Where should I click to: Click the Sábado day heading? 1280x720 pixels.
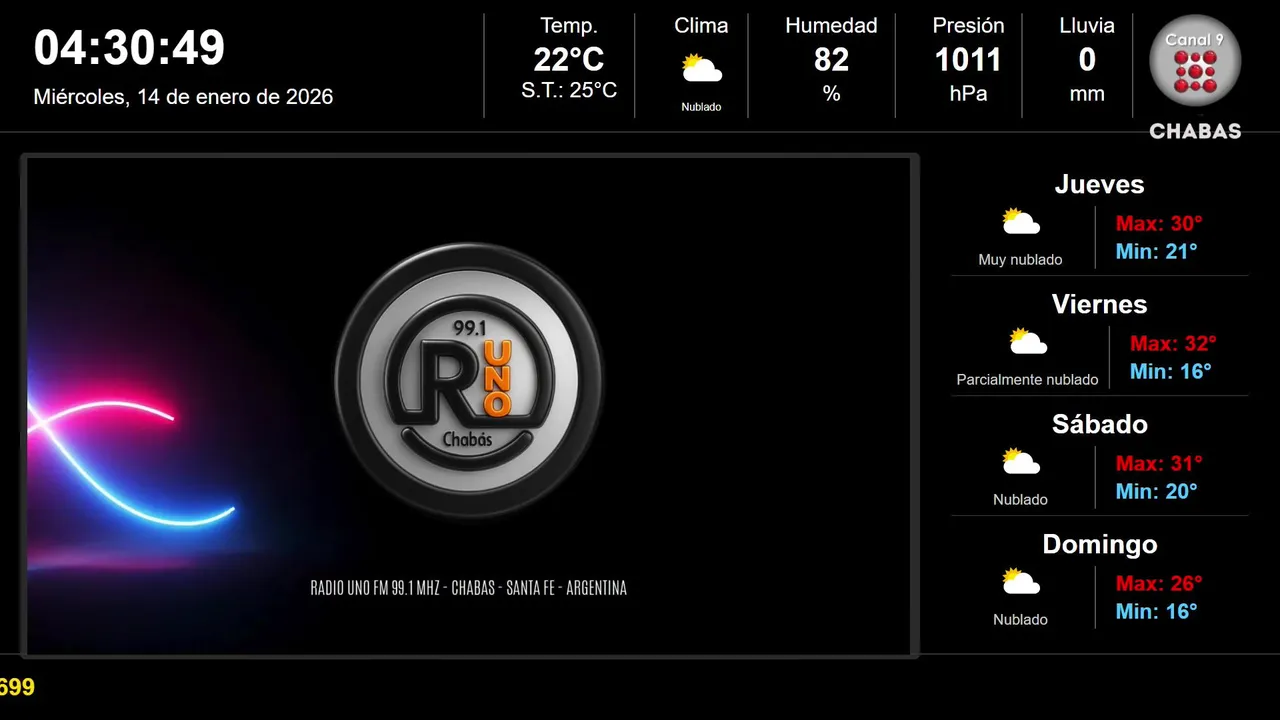point(1099,424)
